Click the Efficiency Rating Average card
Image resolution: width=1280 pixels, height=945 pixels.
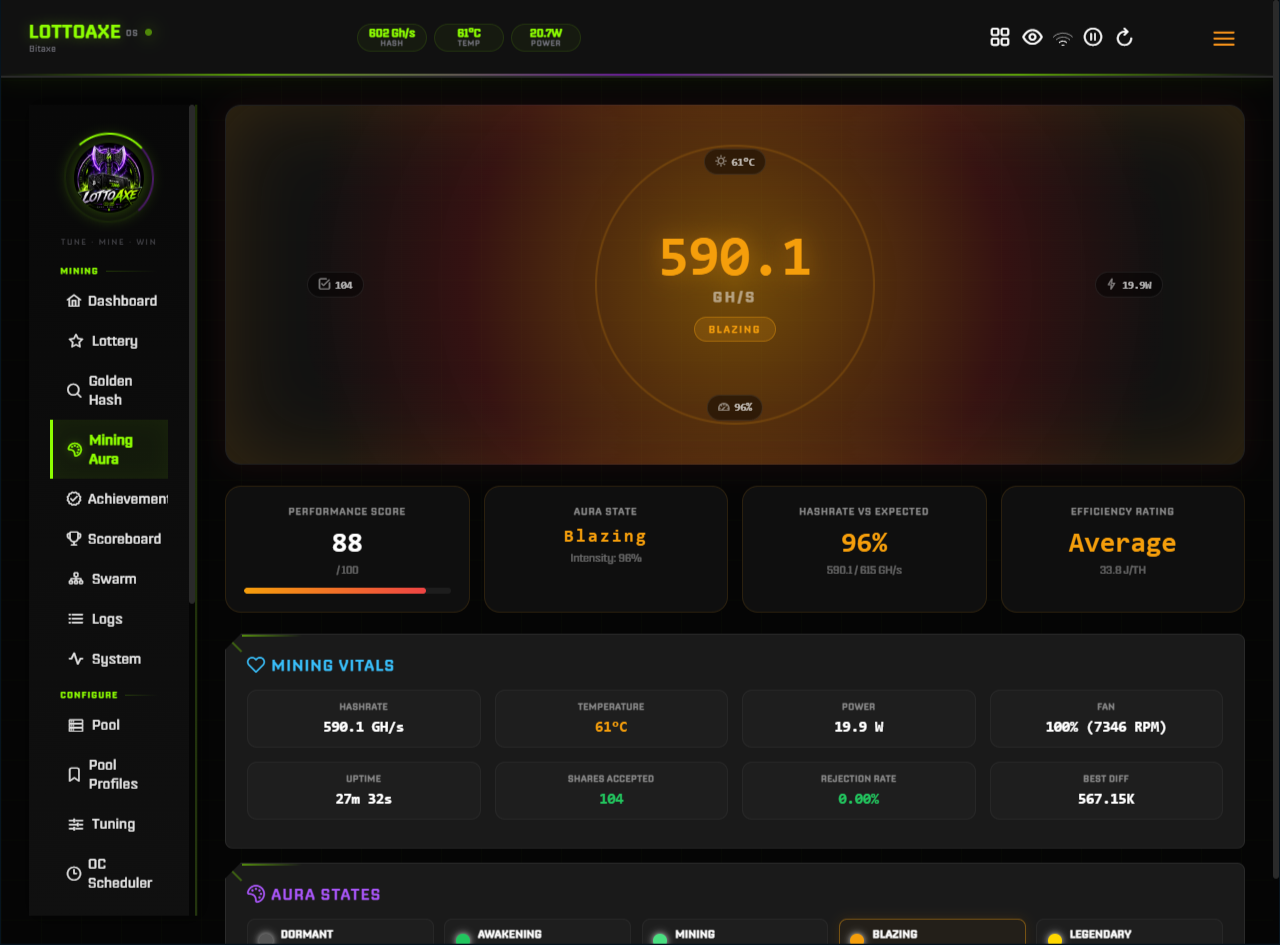tap(1123, 549)
